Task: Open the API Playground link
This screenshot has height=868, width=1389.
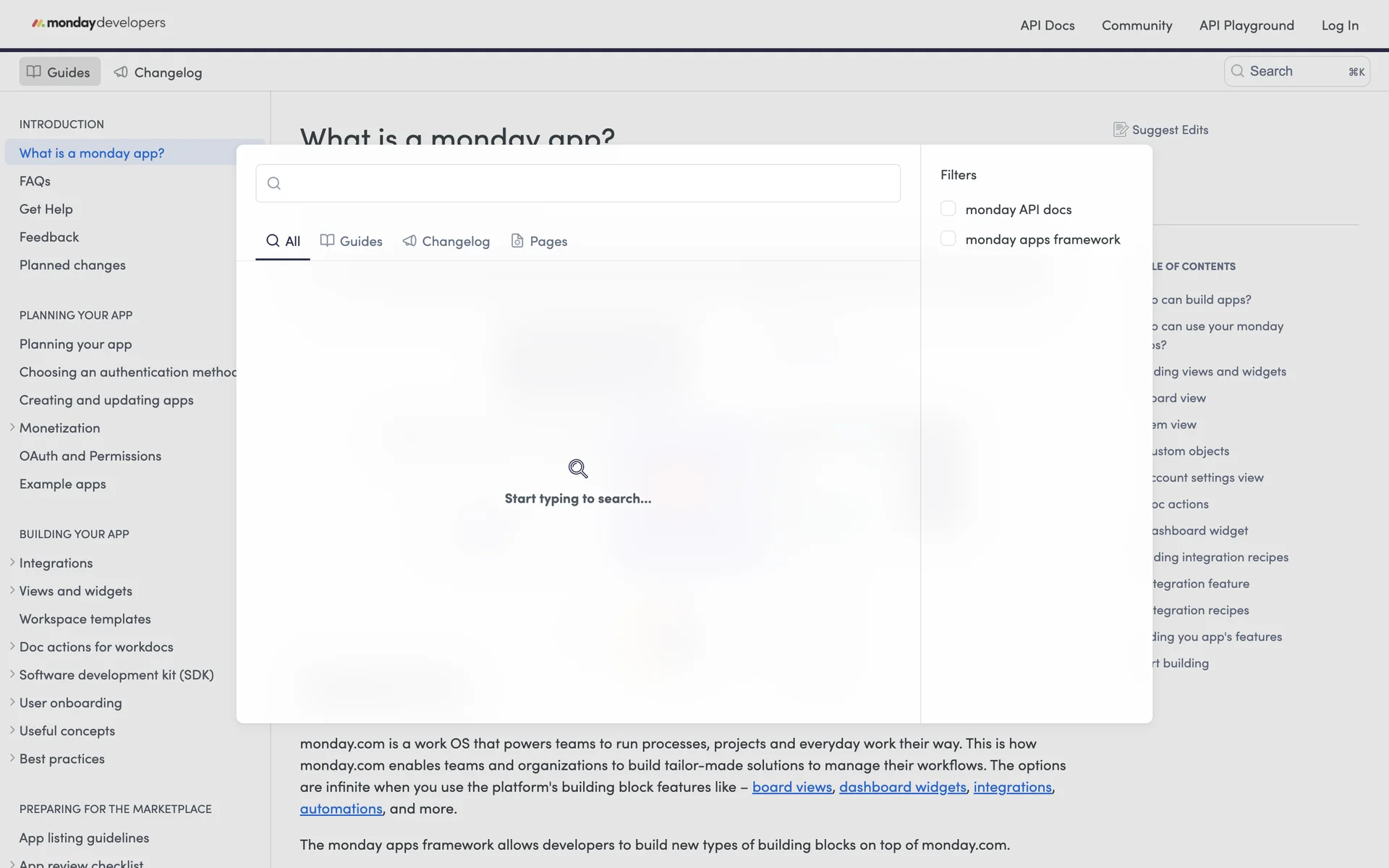Action: point(1246,25)
